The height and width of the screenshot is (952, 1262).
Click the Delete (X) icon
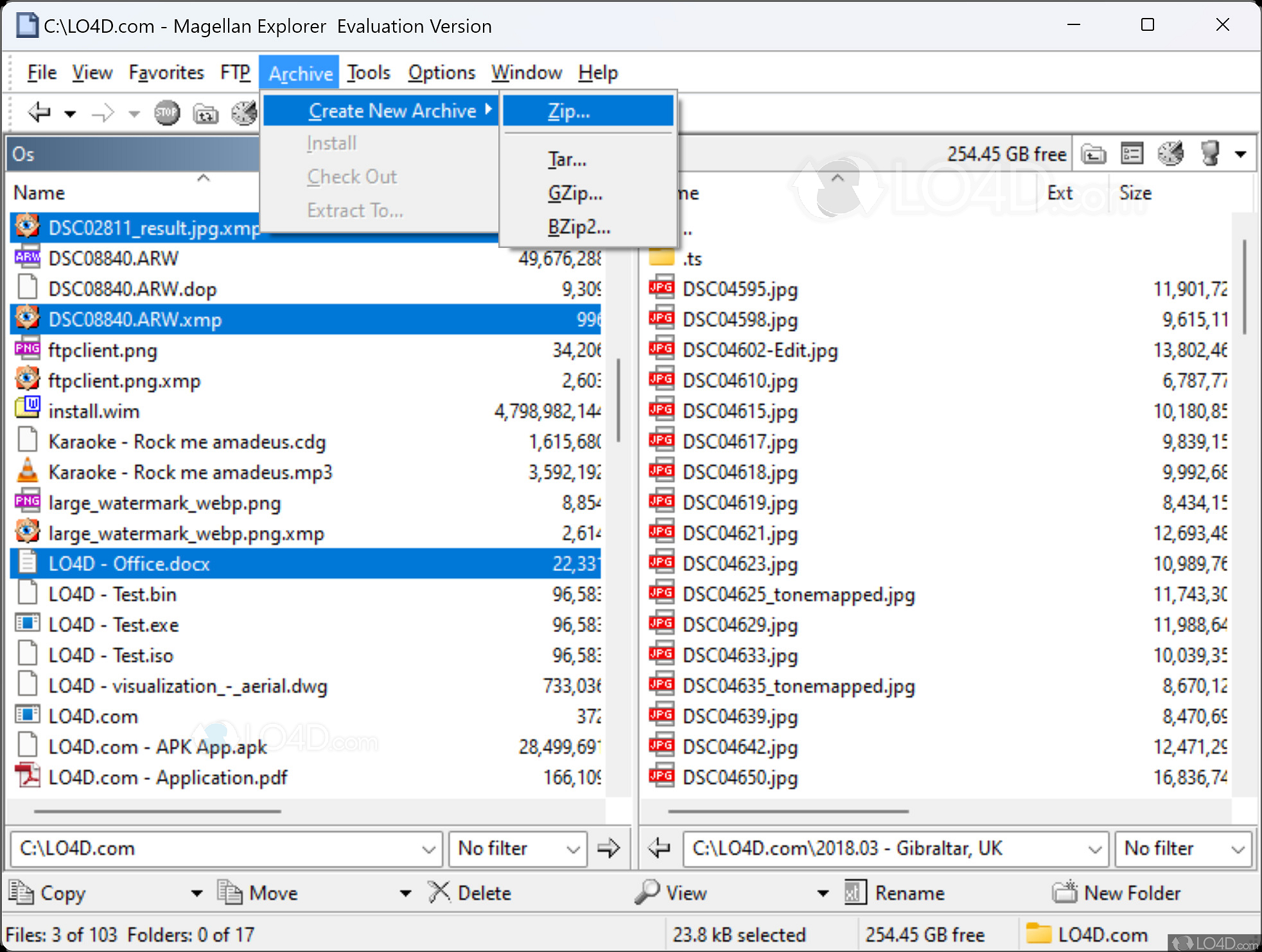click(x=439, y=892)
